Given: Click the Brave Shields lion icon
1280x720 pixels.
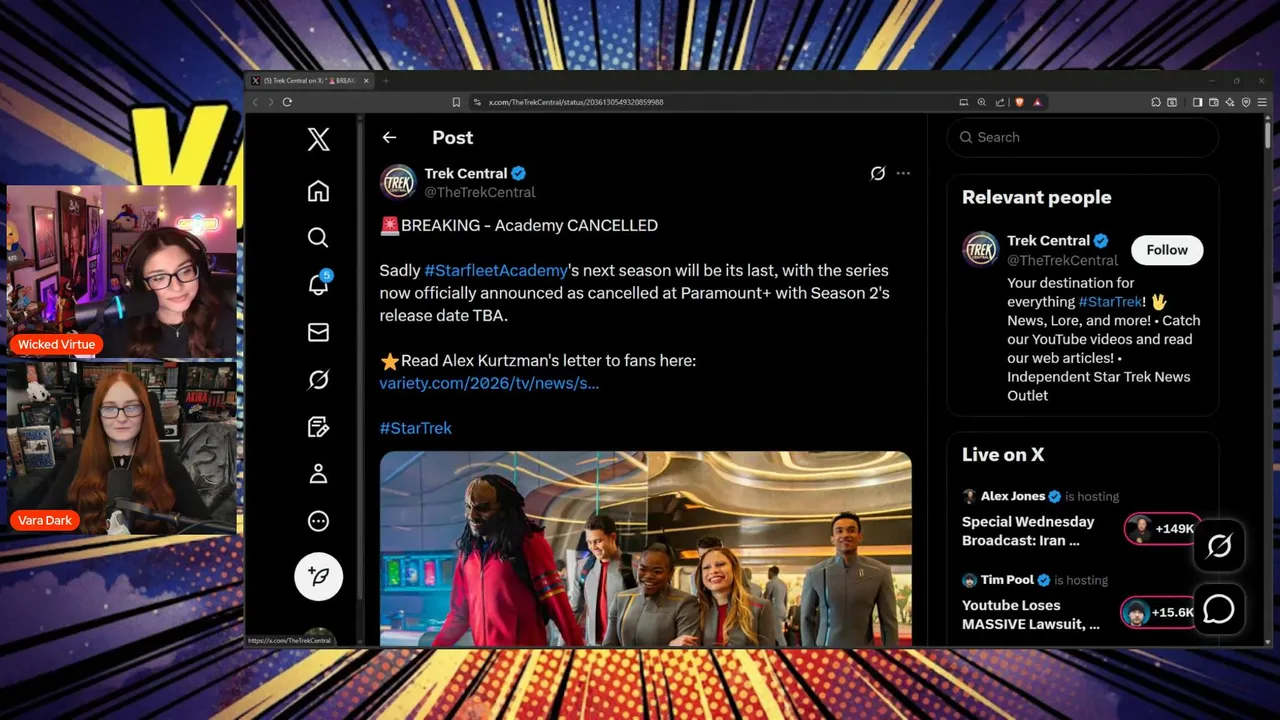Looking at the screenshot, I should (x=1019, y=102).
